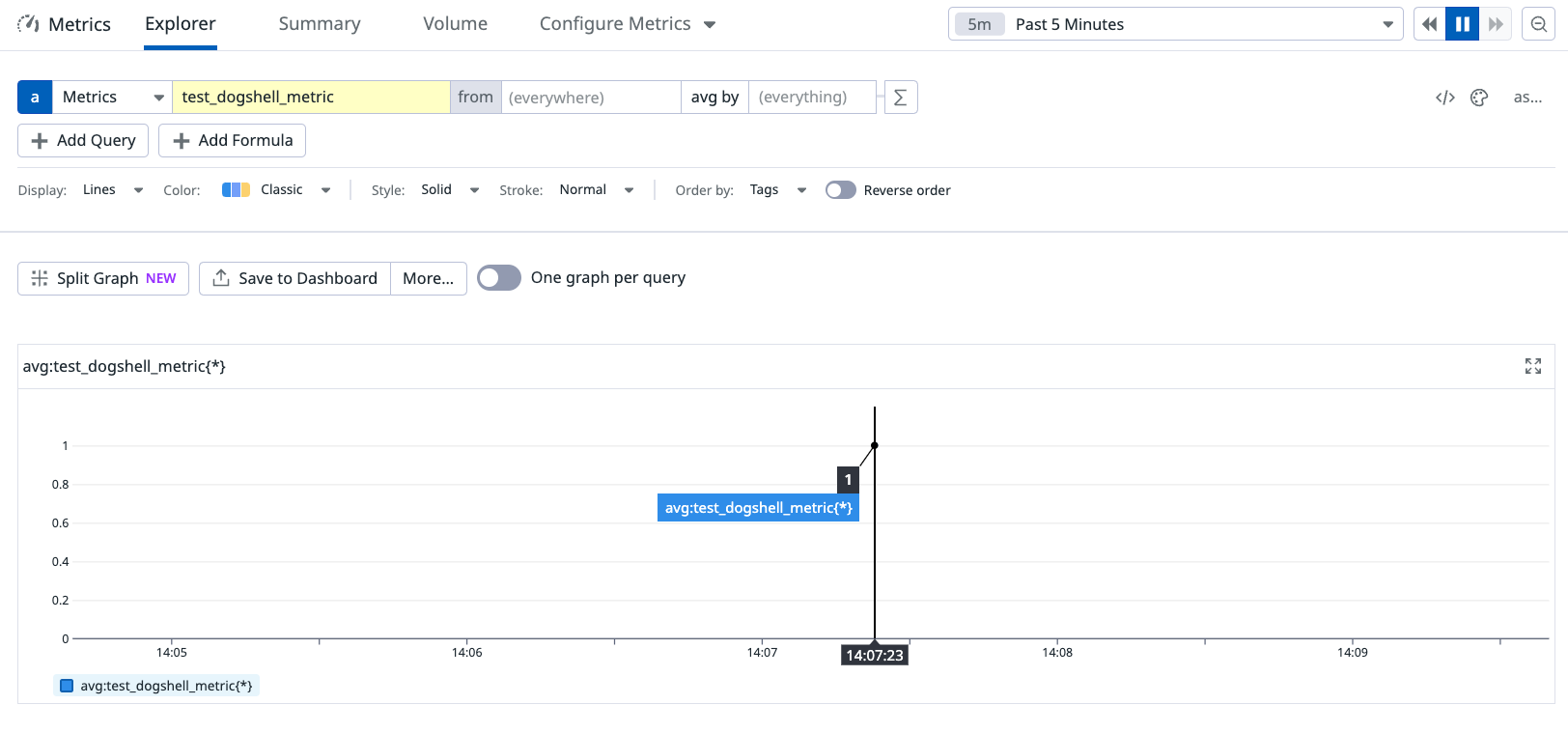
Task: Click the rewind time range icon
Action: point(1430,24)
